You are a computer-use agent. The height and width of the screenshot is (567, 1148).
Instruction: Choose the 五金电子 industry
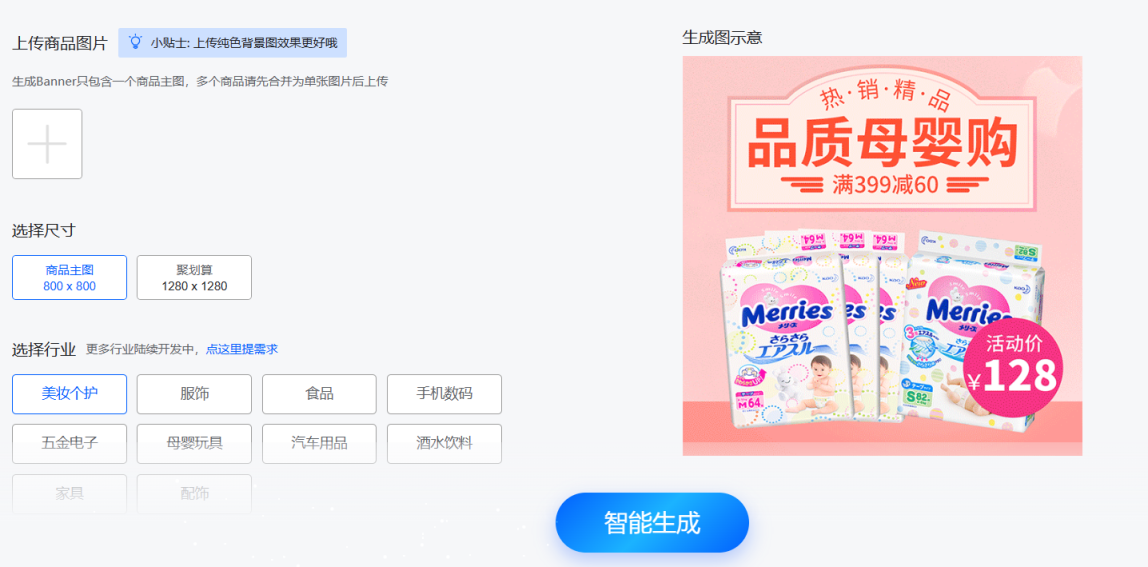click(x=70, y=444)
